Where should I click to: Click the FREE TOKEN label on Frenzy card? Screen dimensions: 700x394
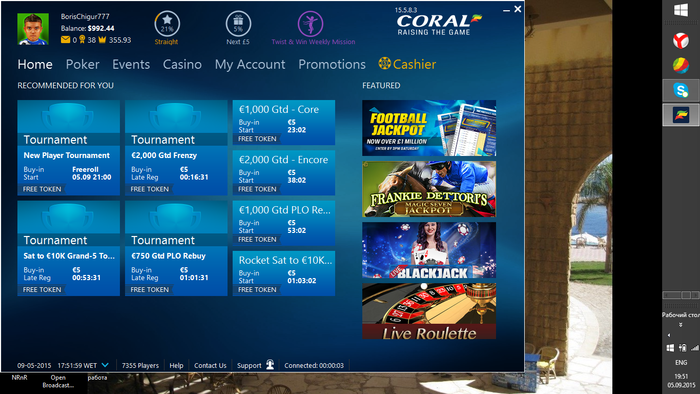(x=150, y=189)
